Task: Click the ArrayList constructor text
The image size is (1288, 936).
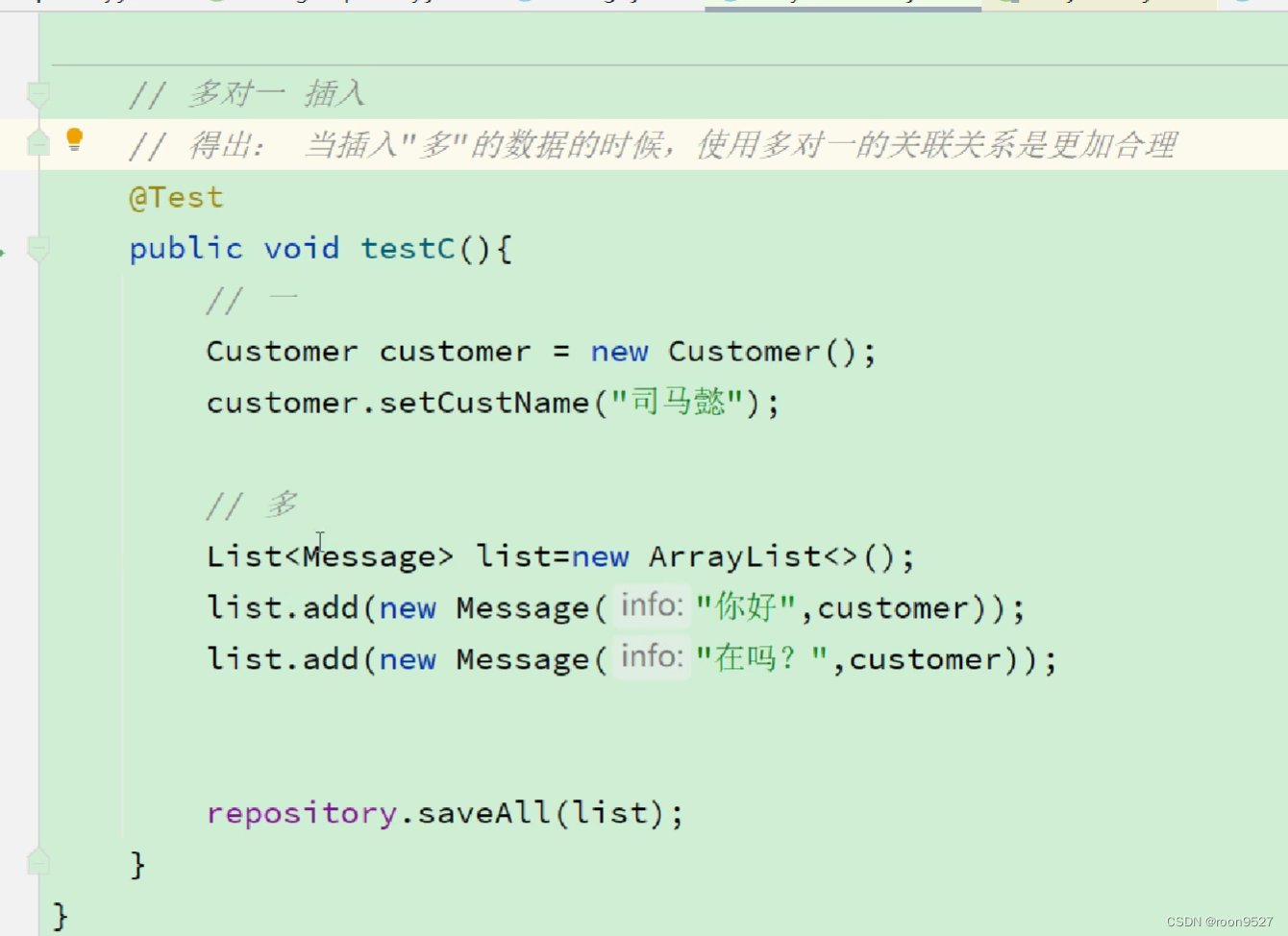Action: [736, 555]
